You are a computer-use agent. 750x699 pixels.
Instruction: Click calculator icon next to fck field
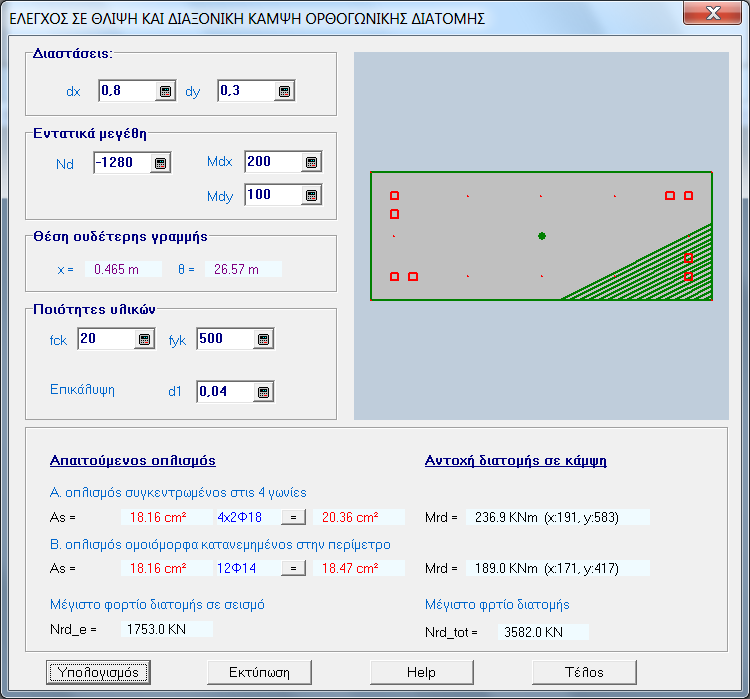(x=145, y=340)
